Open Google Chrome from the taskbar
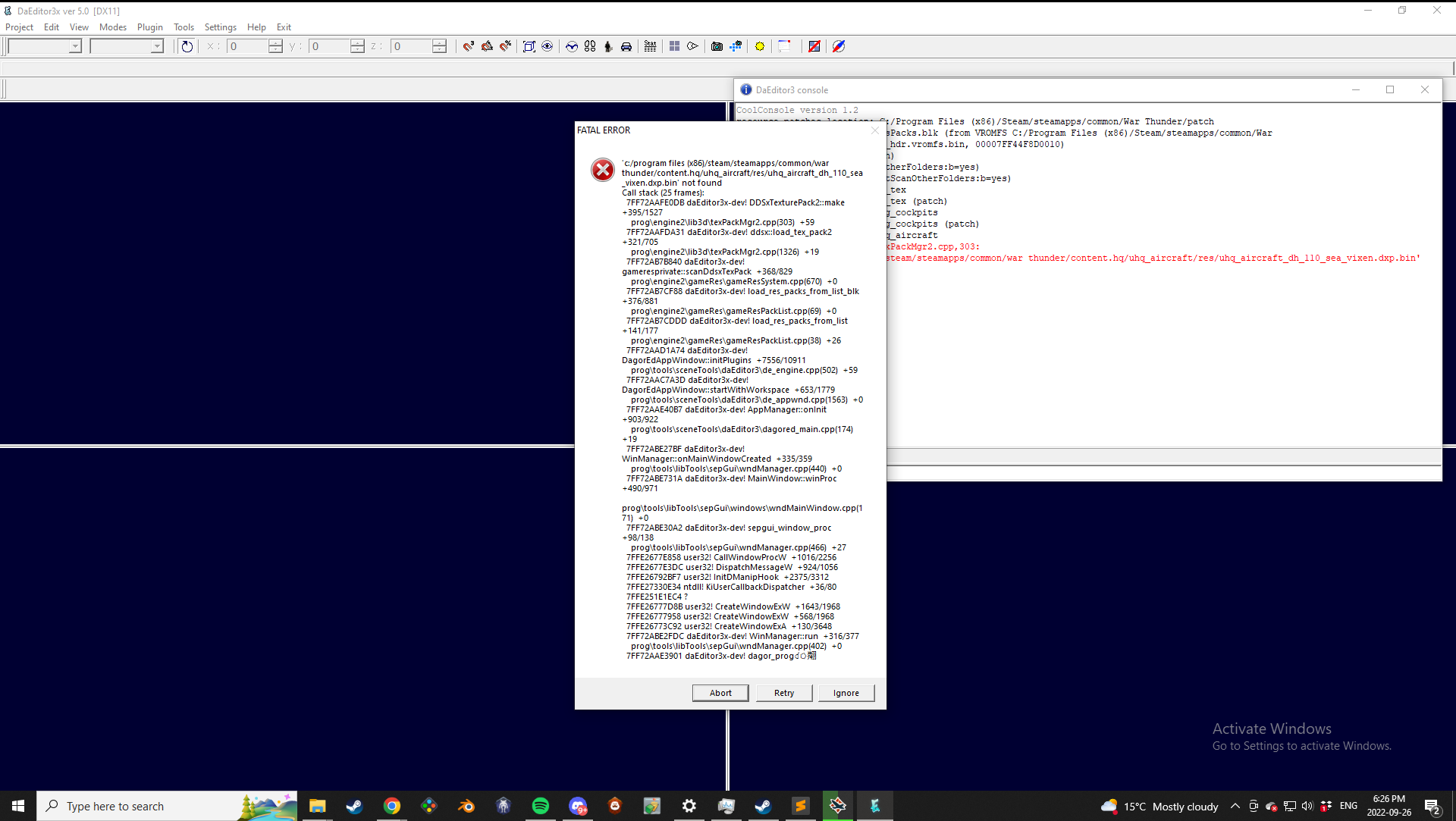Screen dimensions: 1456x821 click(391, 806)
